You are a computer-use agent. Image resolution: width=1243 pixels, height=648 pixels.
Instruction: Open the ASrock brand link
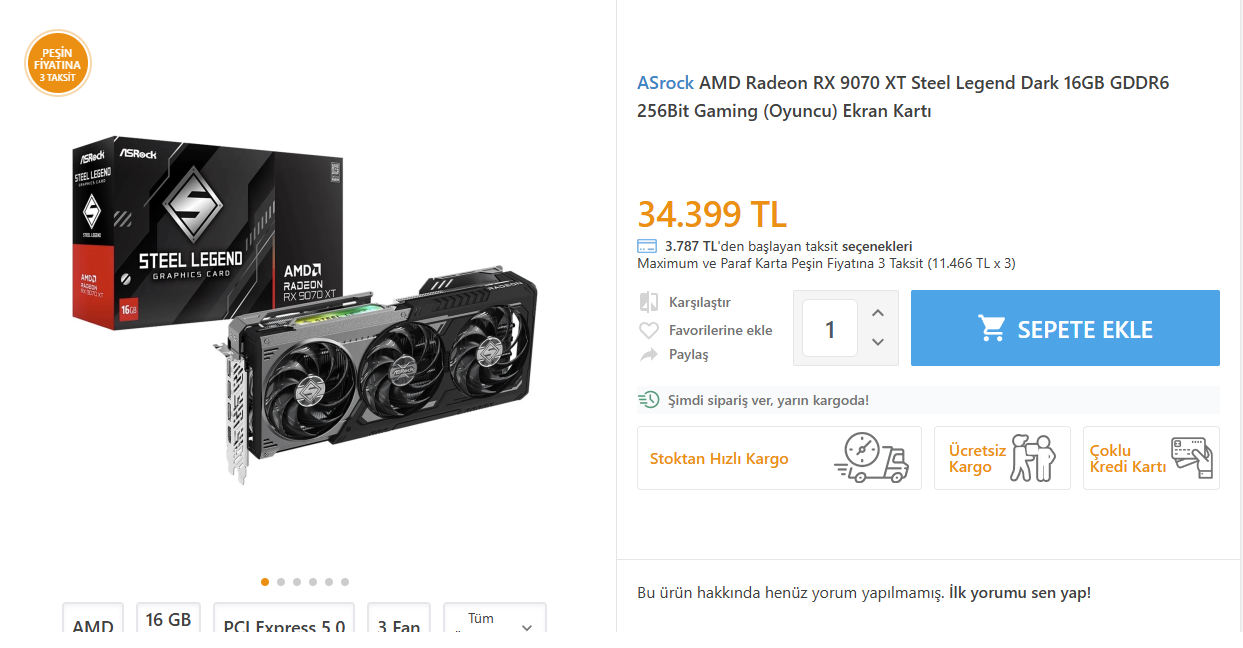665,83
